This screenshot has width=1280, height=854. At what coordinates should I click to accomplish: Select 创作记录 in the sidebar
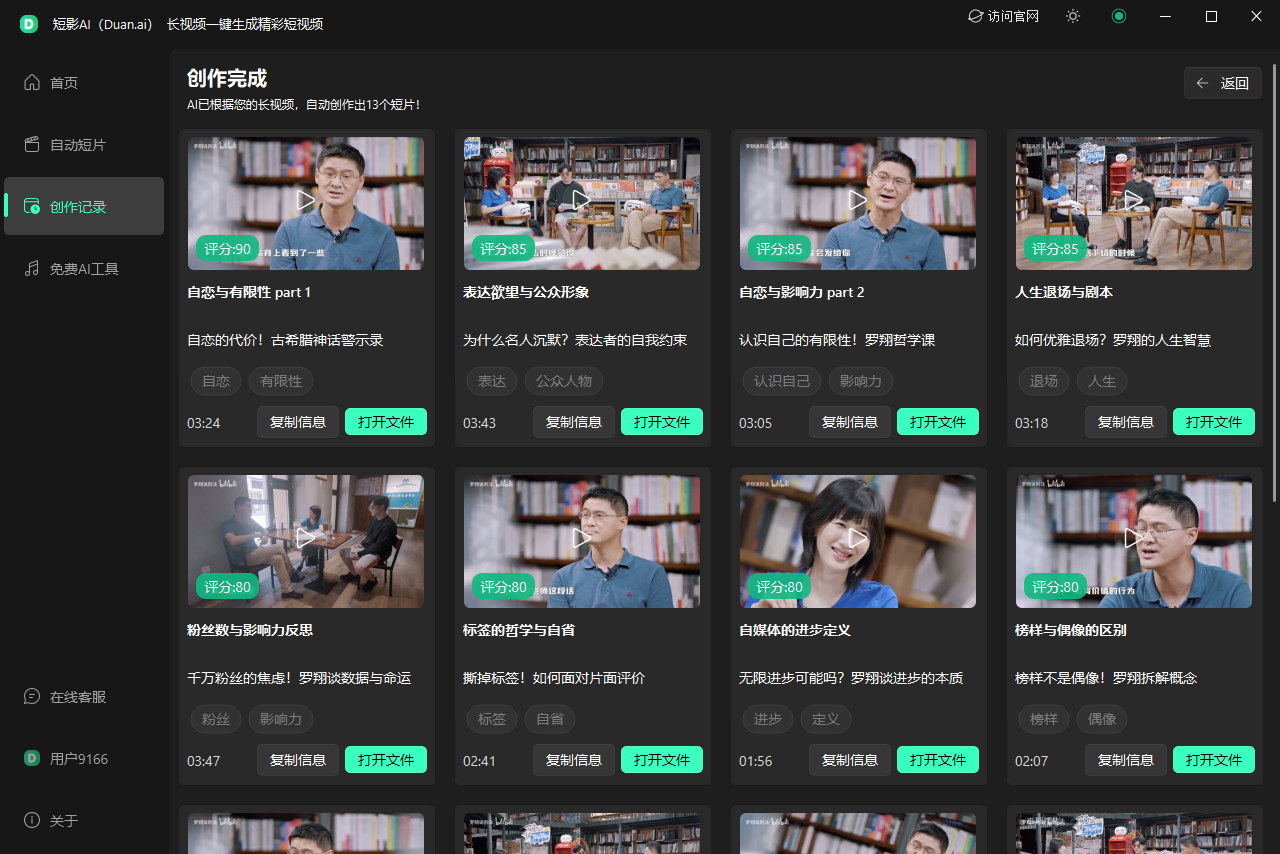[84, 206]
